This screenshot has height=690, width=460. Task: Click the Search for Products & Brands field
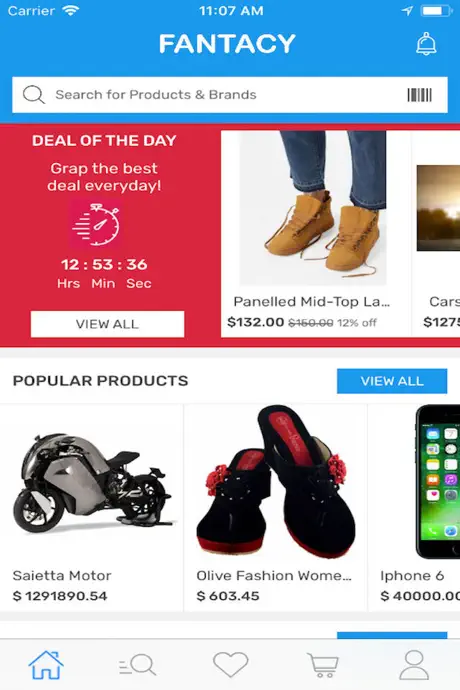pyautogui.click(x=230, y=95)
